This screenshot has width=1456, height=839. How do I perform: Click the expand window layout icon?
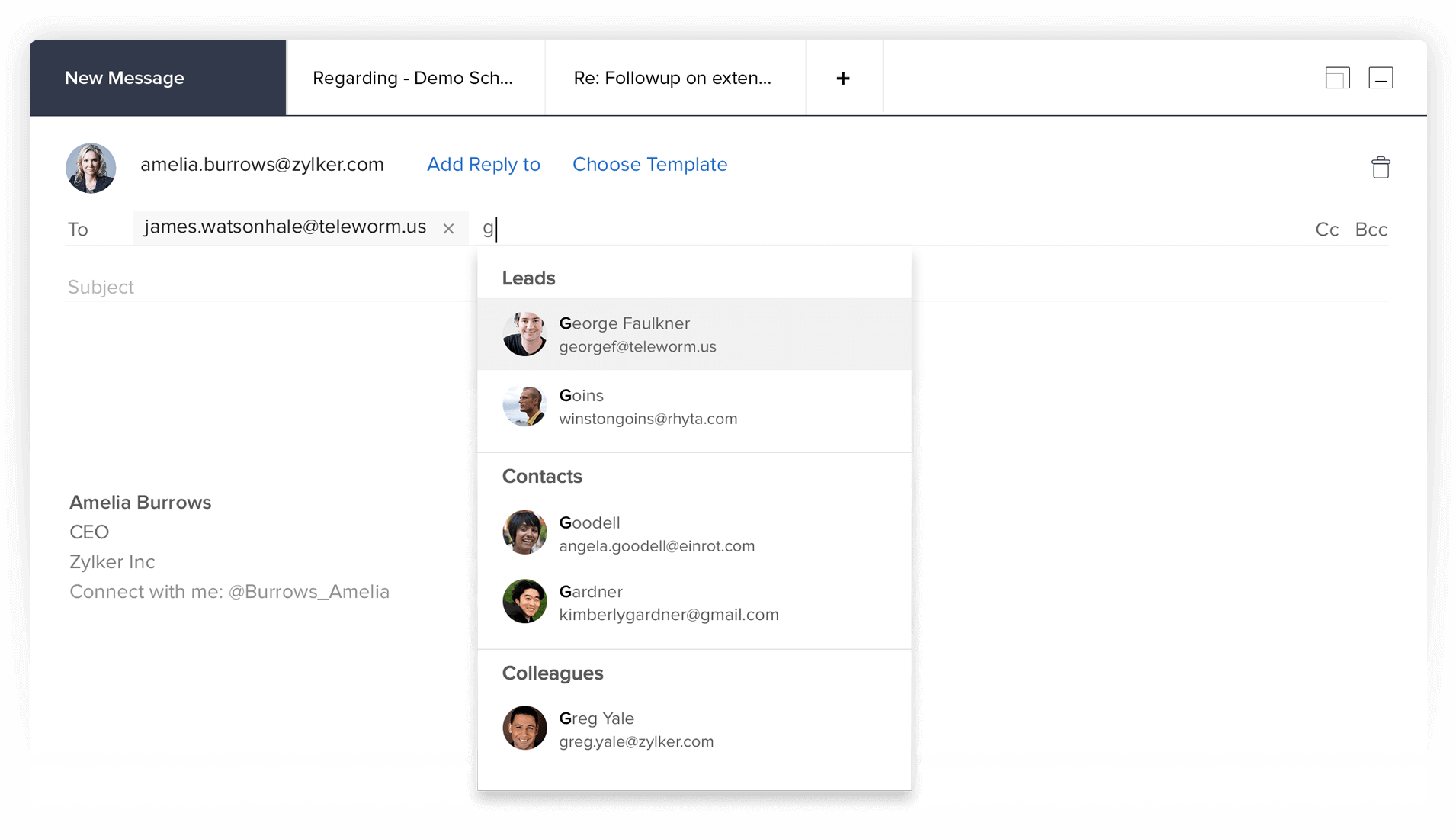click(x=1337, y=78)
